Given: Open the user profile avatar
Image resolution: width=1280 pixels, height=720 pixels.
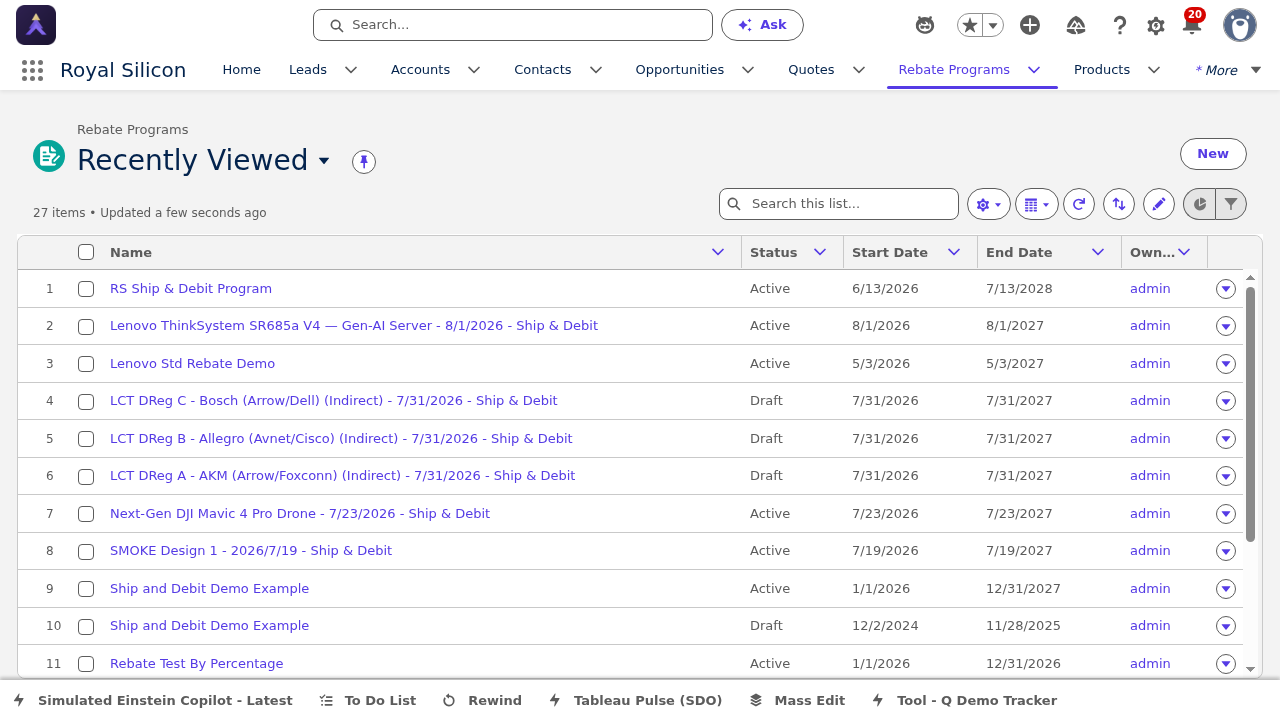Looking at the screenshot, I should coord(1240,25).
